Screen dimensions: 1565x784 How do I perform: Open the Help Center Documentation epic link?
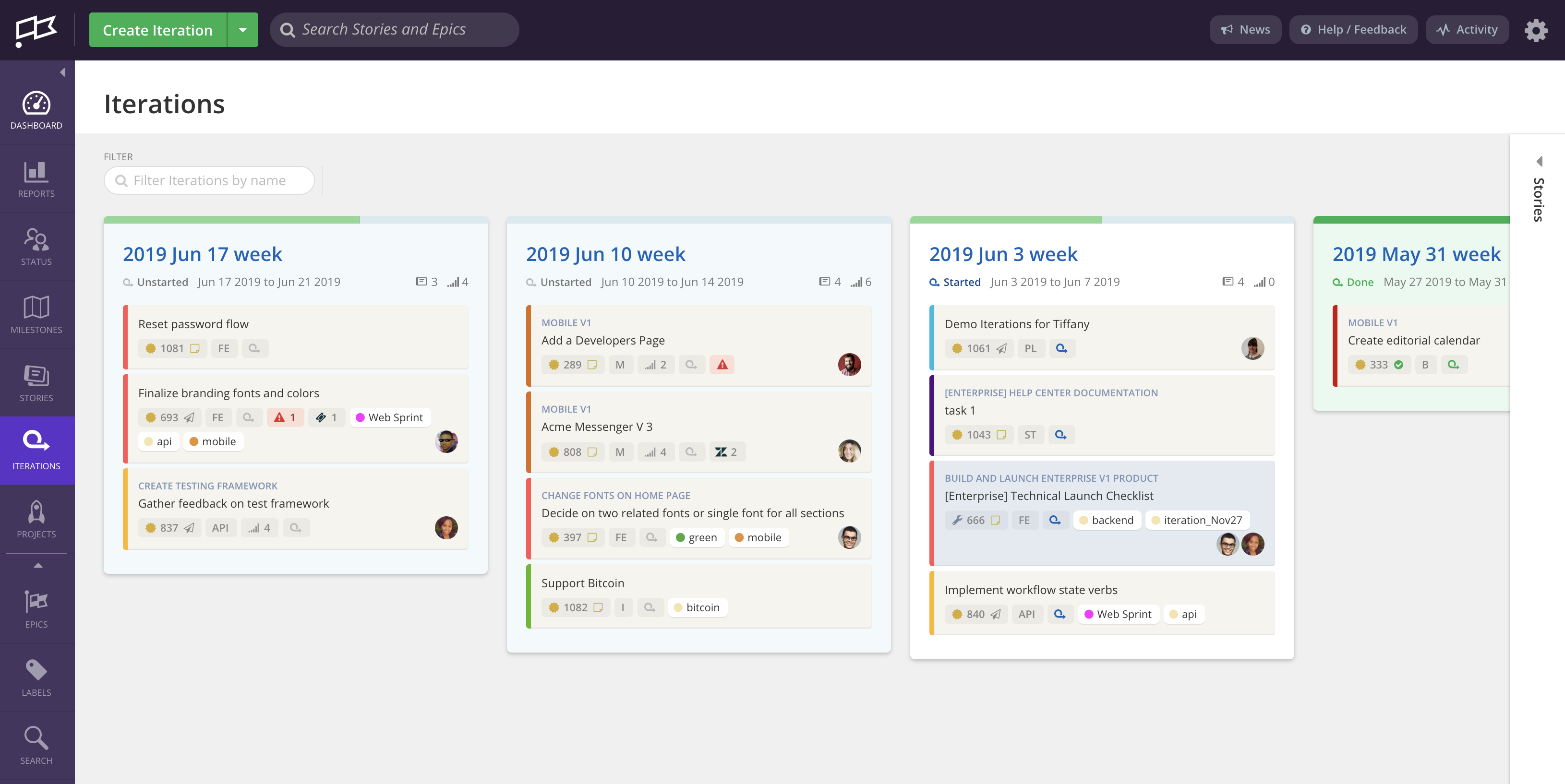[1051, 393]
